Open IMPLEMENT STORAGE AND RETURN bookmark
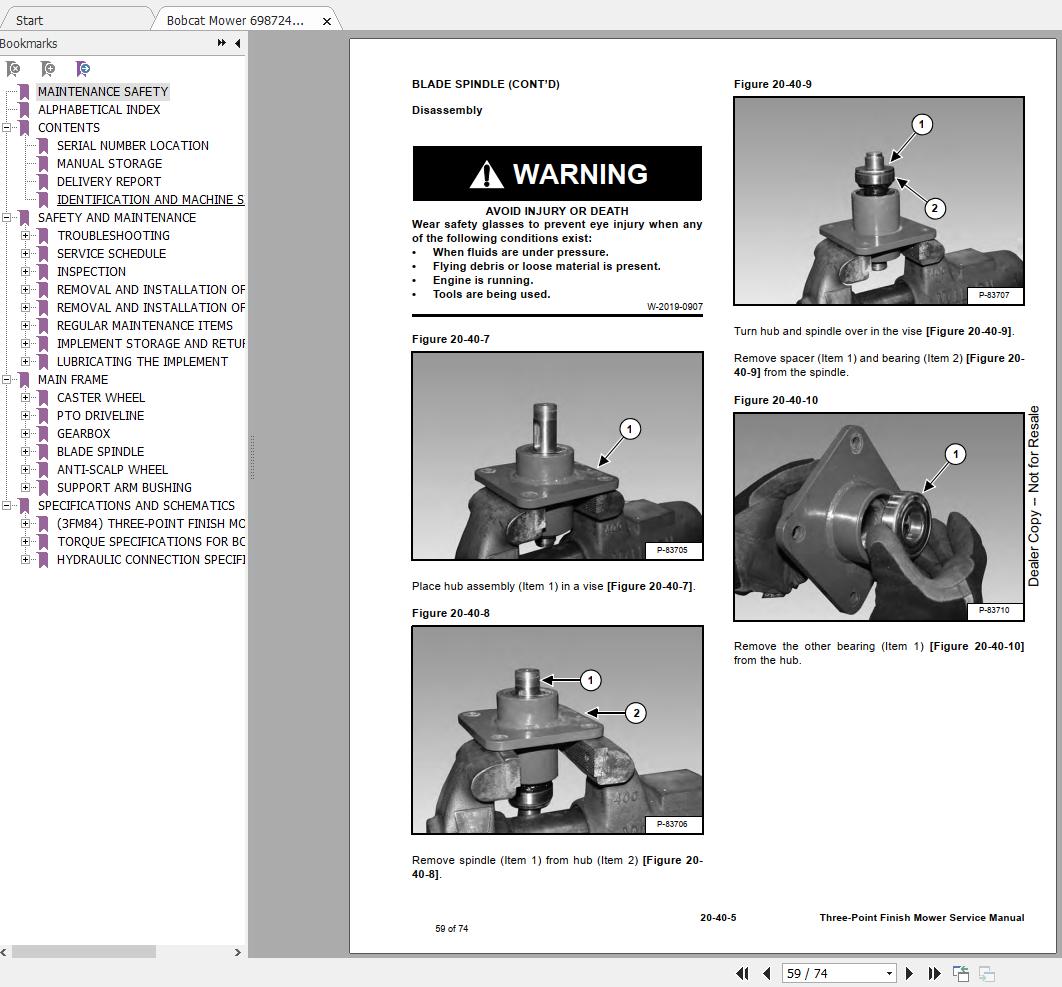Screen dimensions: 1062x987 (150, 343)
